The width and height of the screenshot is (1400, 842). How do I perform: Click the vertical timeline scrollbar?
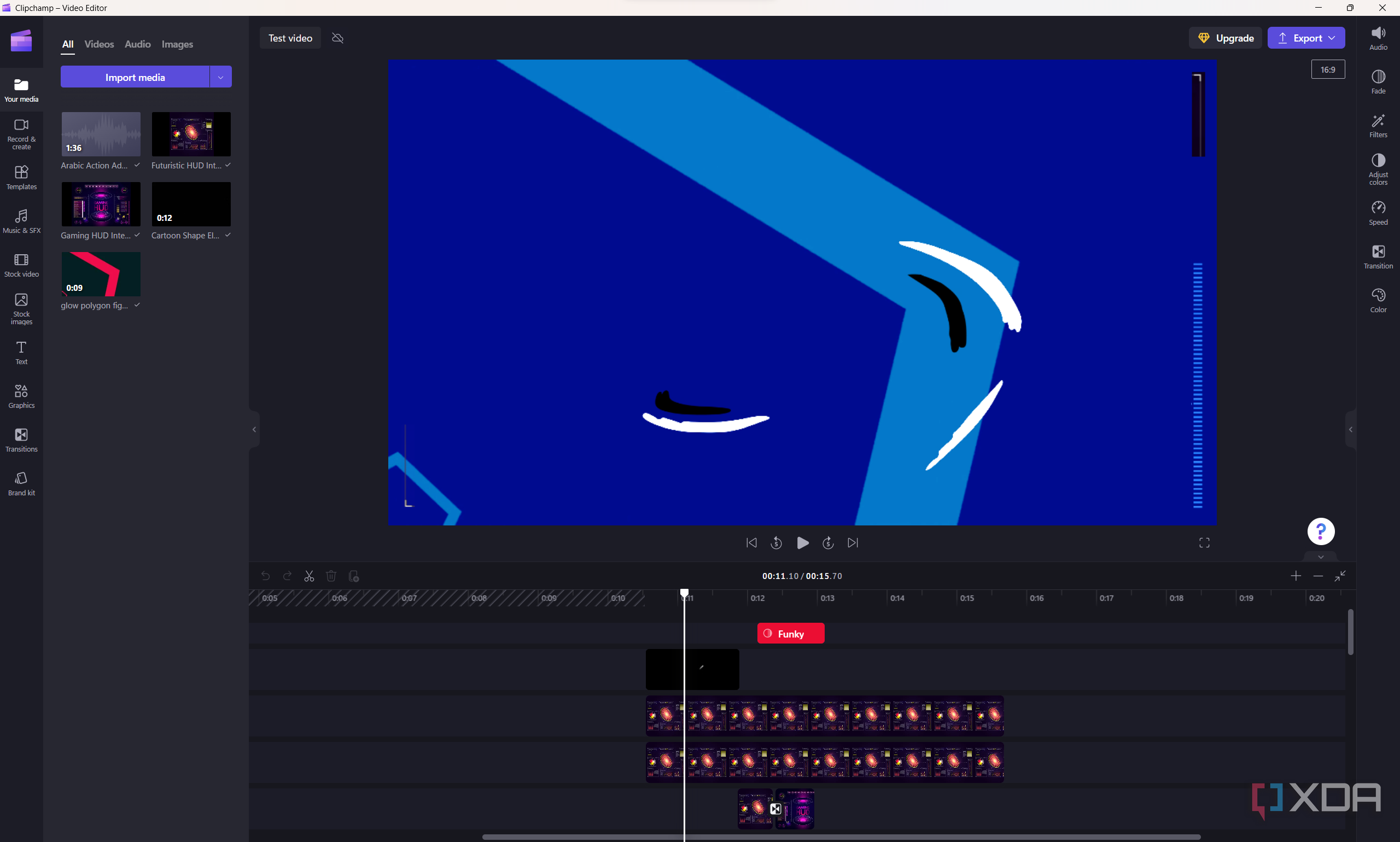coord(1350,631)
